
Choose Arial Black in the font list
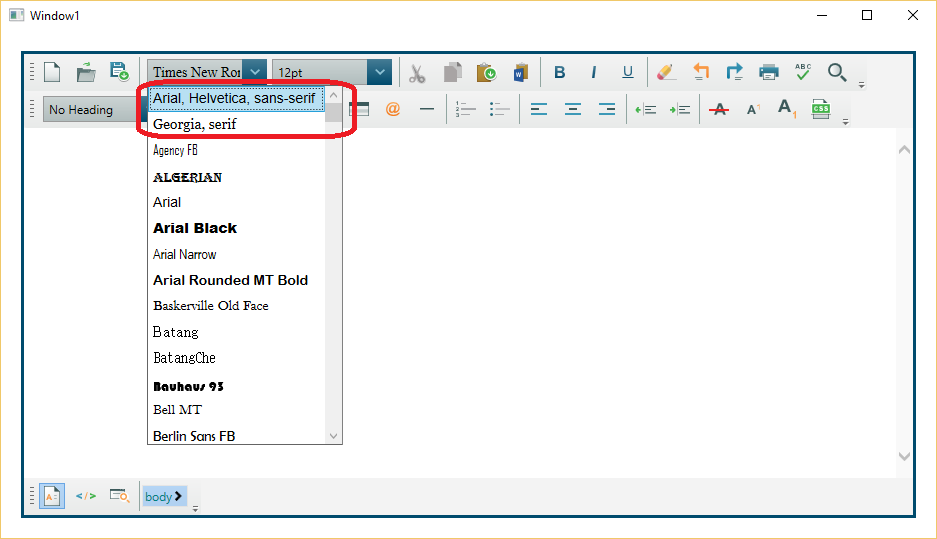point(195,228)
